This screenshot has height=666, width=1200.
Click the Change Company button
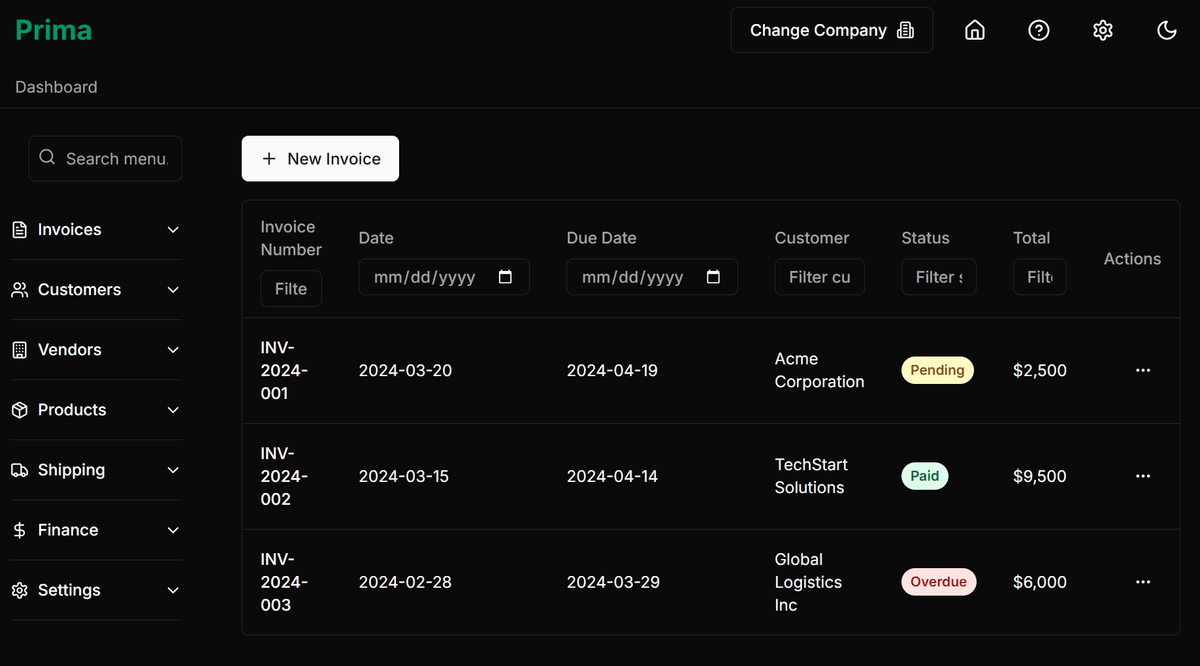click(832, 30)
